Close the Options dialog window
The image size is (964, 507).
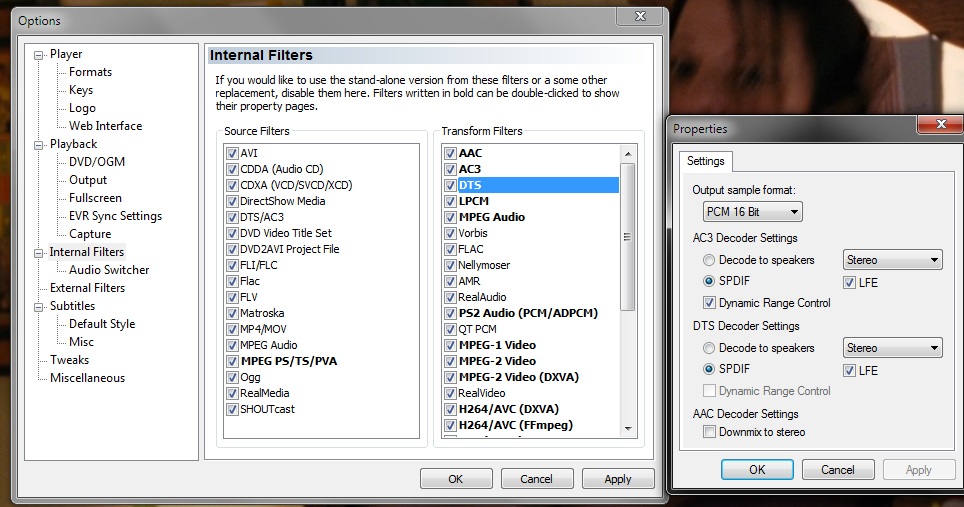click(640, 17)
